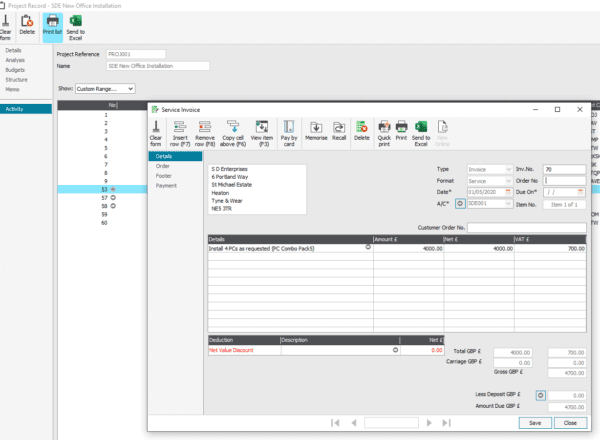
Task: Expand the Type dropdown
Action: [509, 169]
